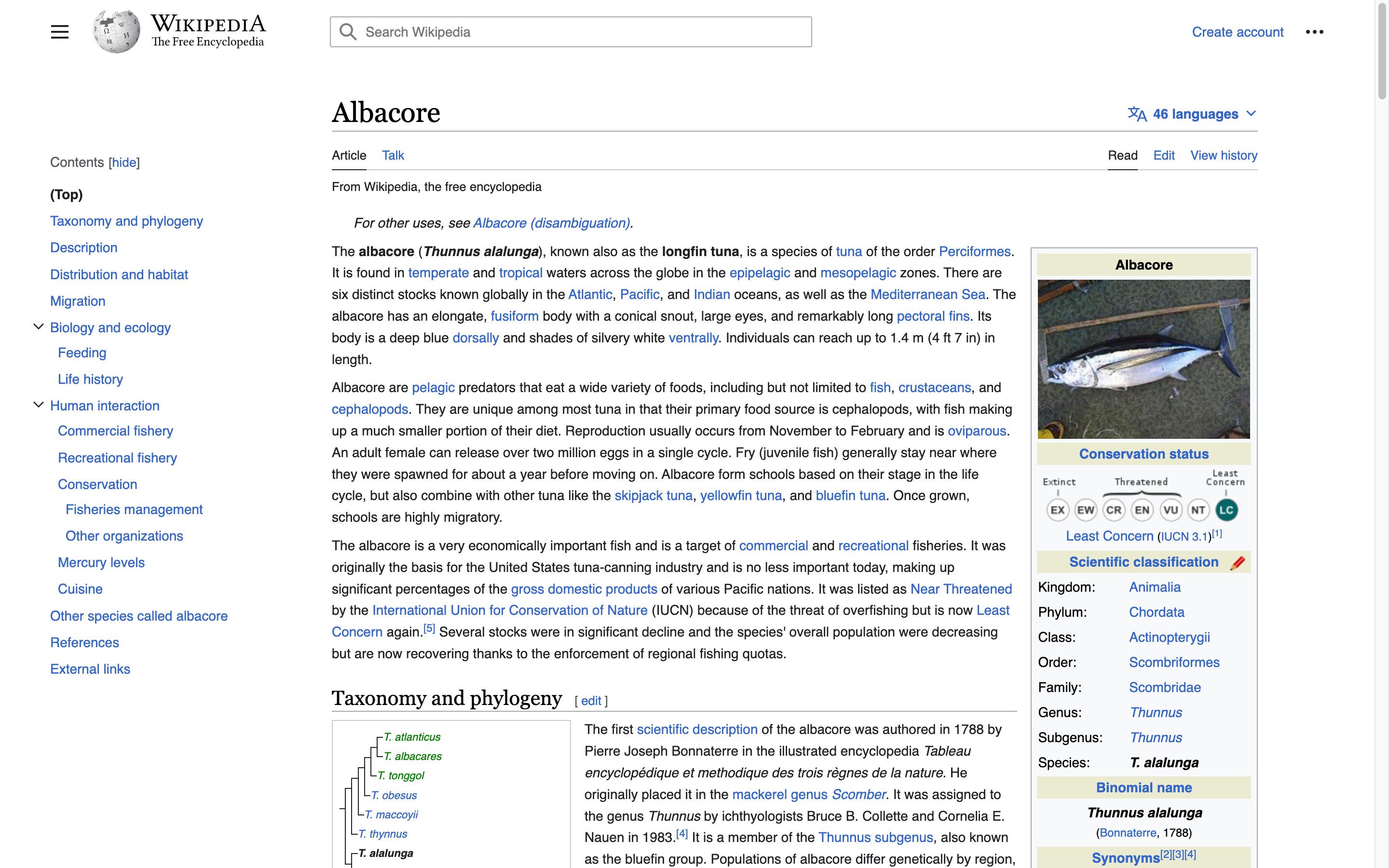Open the hamburger main menu
Screen dimensions: 1389x868
point(59,31)
